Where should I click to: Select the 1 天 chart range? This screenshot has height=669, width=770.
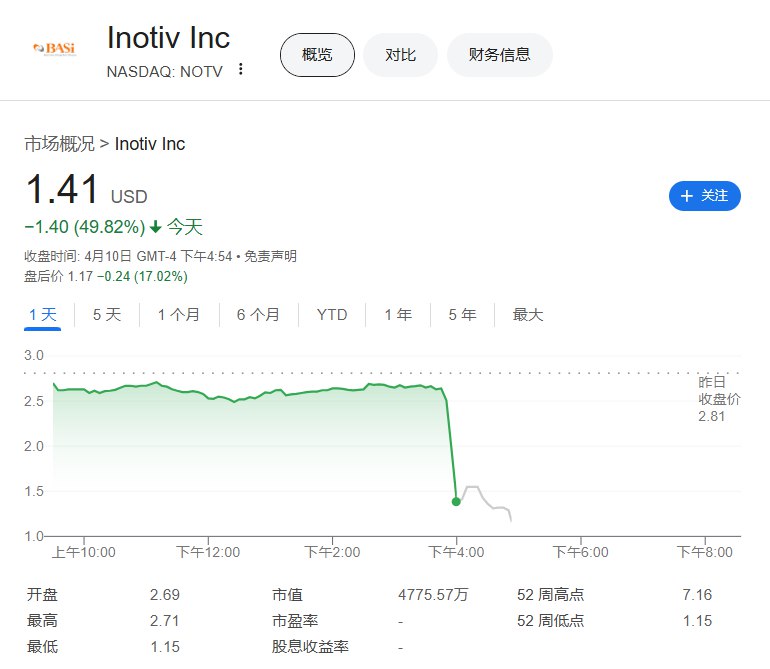point(43,315)
